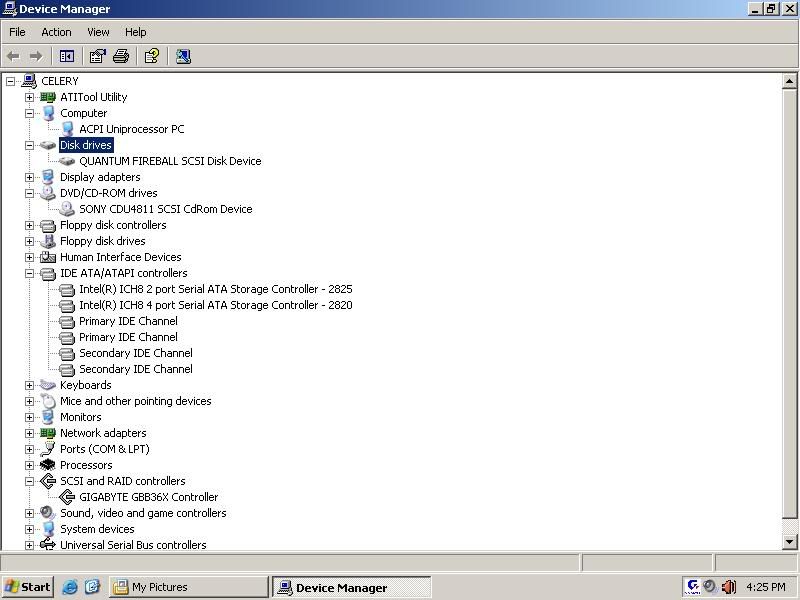Select the Display adapters label
The image size is (800, 600).
[100, 177]
